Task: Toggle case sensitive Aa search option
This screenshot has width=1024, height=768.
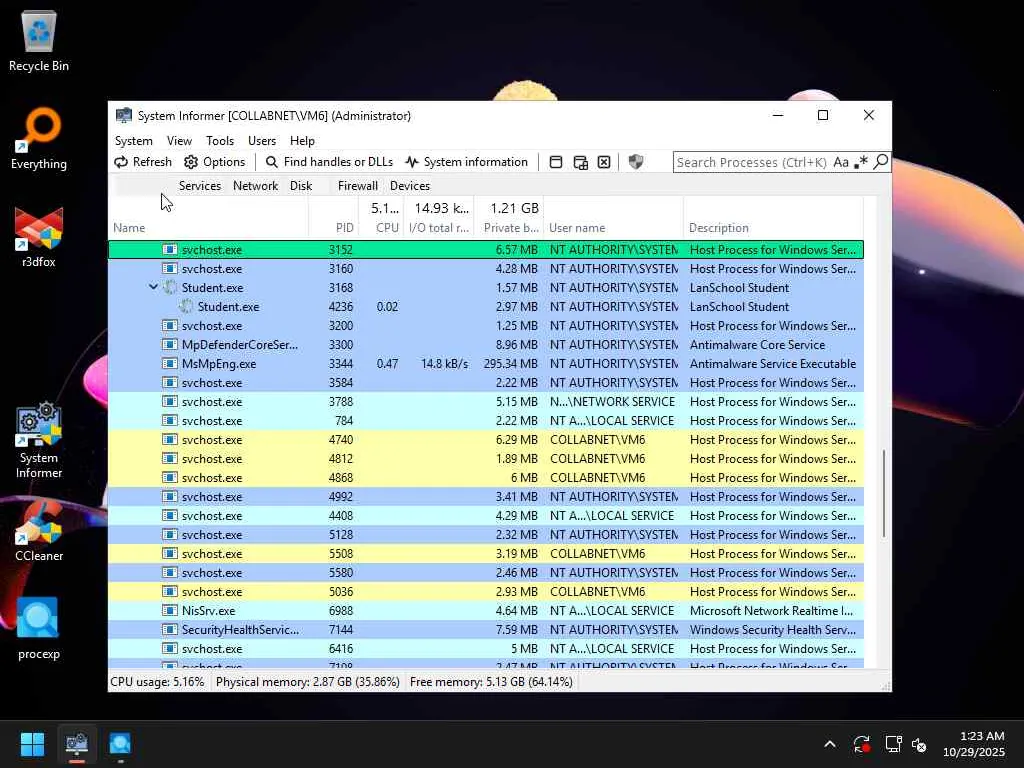Action: (x=841, y=162)
